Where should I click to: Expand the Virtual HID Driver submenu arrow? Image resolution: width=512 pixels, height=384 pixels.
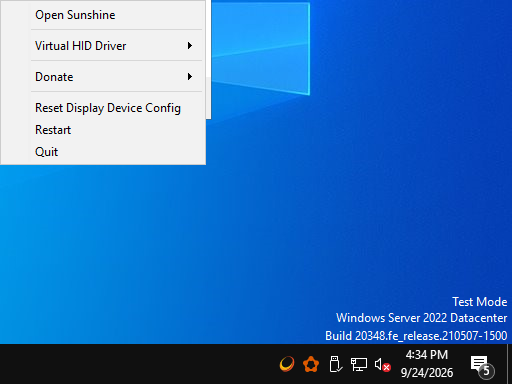pyautogui.click(x=190, y=46)
